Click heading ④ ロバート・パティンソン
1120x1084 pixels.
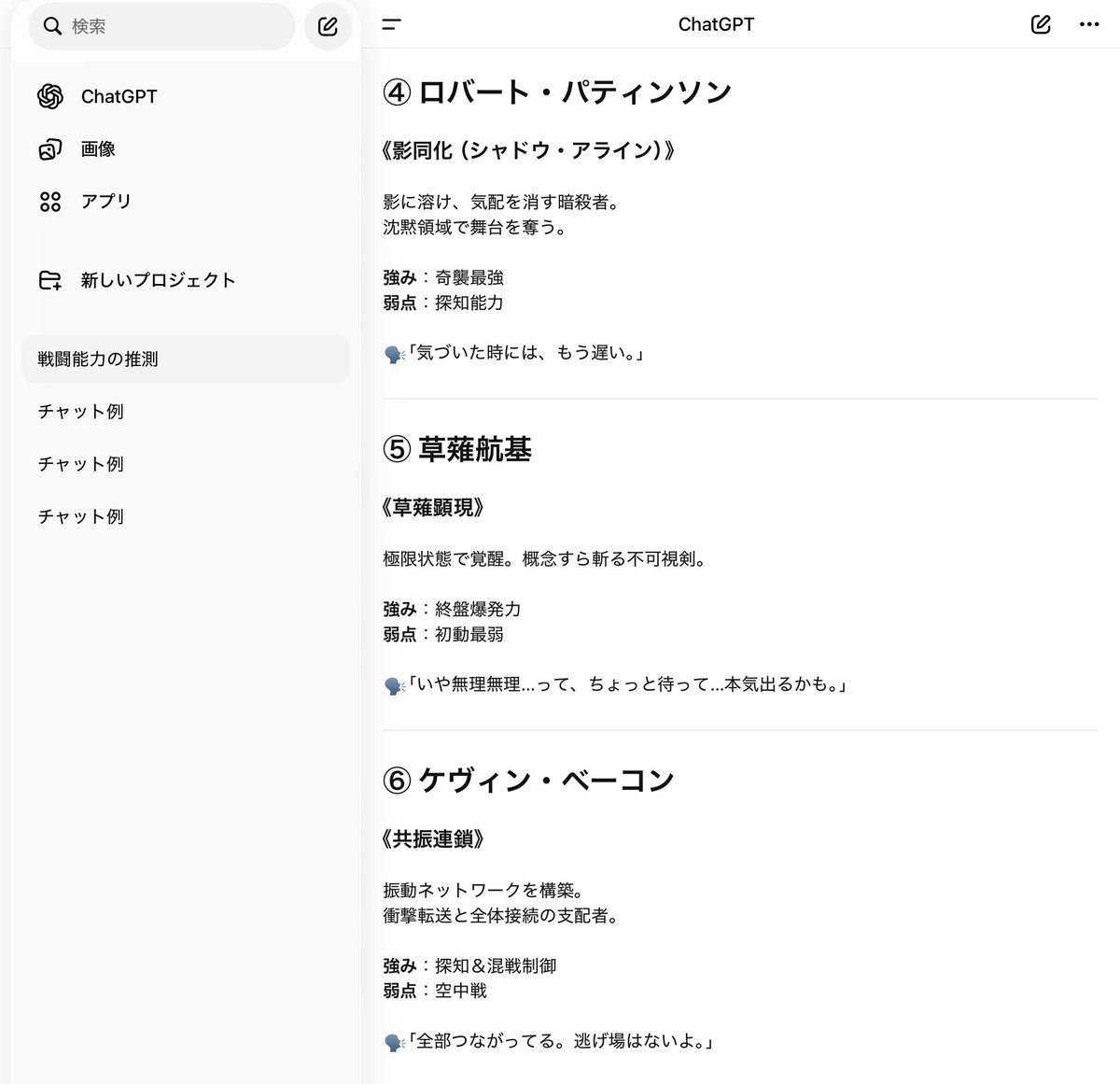click(557, 92)
